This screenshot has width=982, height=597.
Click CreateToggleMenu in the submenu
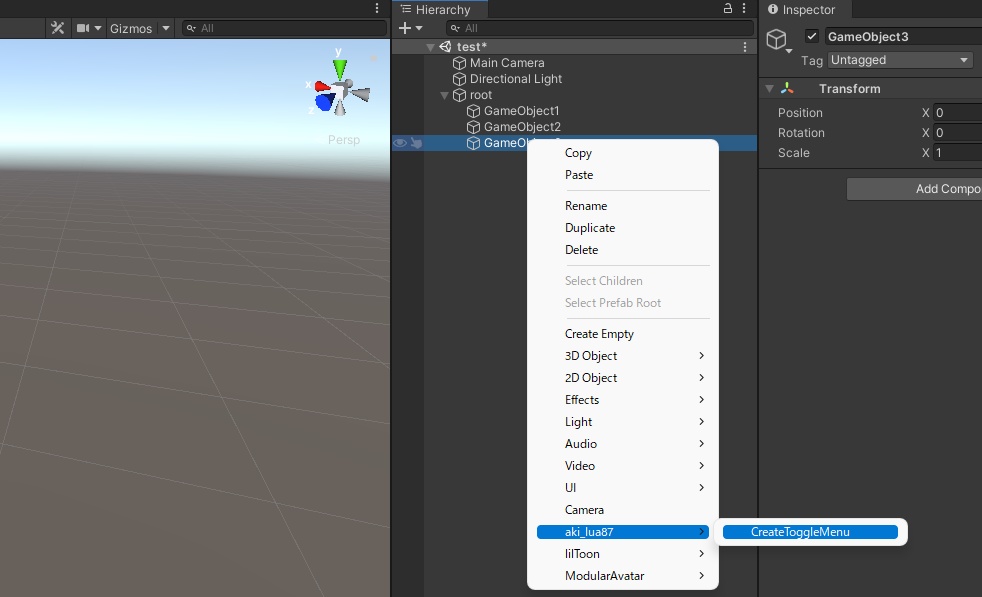point(810,532)
